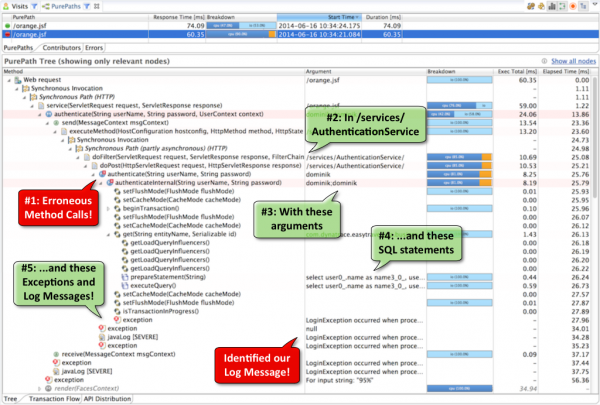600x405 pixels.
Task: Switch to the Transaction Flow tab
Action: click(x=54, y=399)
